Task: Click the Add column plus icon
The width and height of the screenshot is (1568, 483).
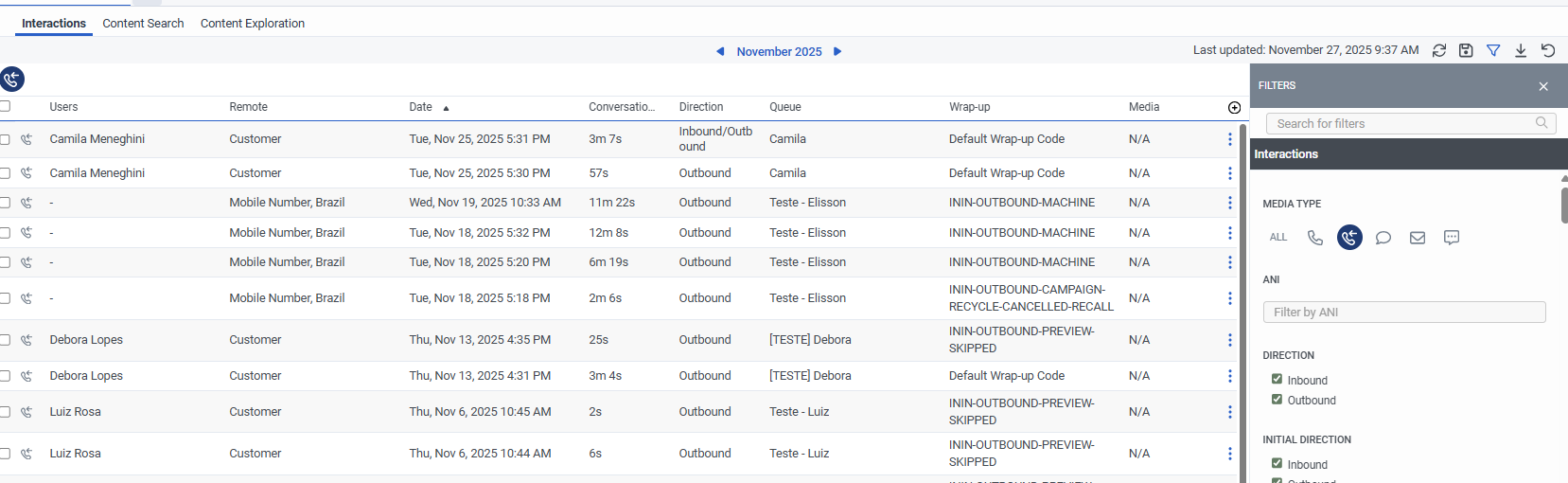Action: (1234, 108)
